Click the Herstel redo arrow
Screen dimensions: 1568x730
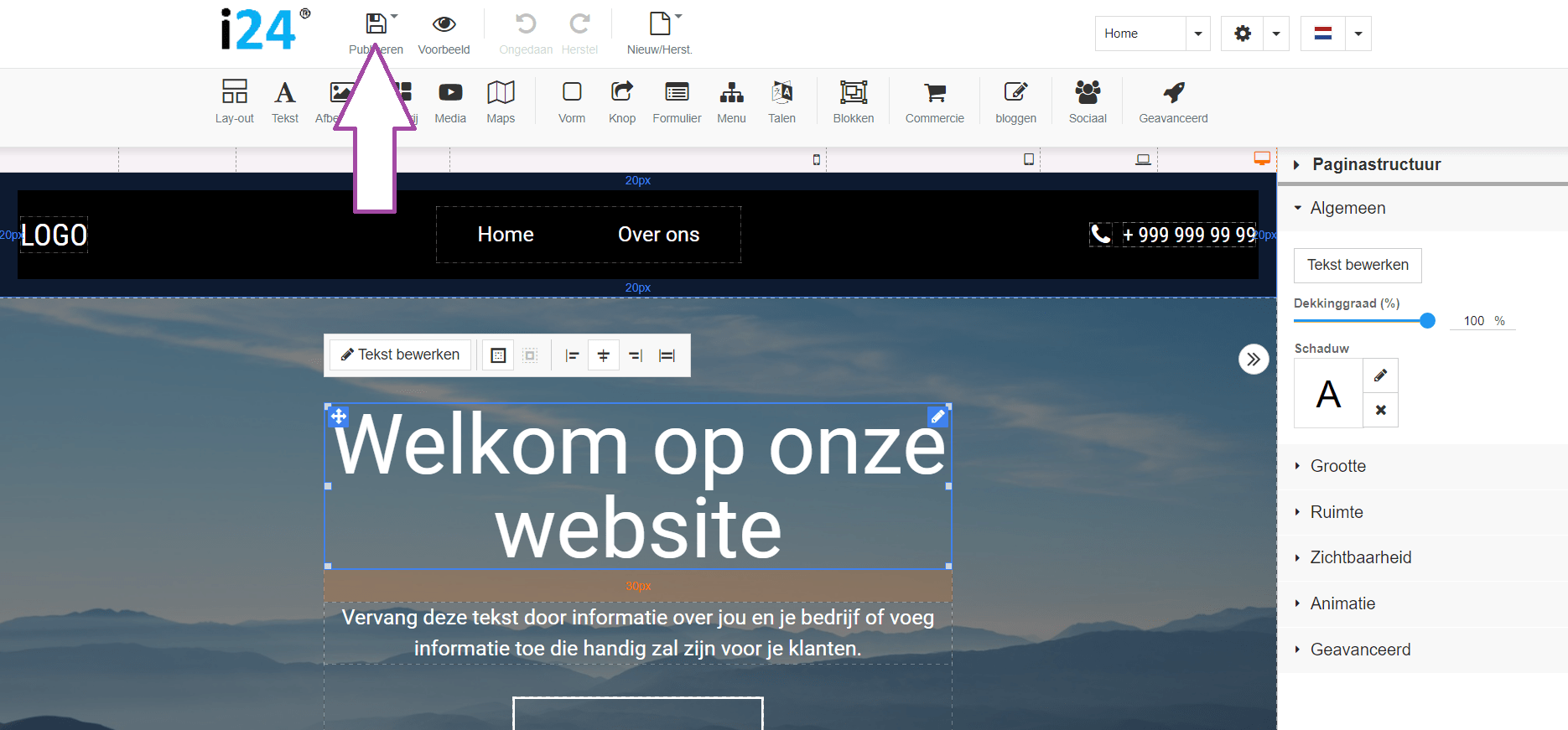tap(579, 23)
